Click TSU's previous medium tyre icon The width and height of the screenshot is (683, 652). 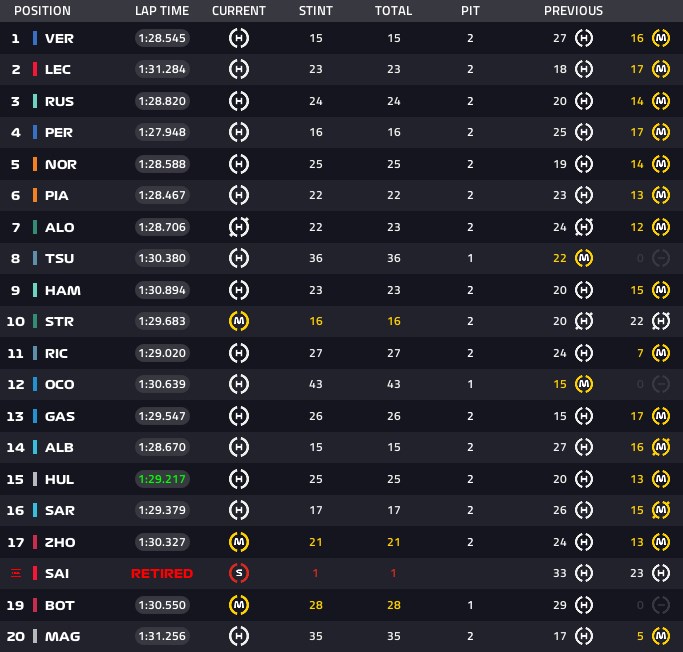(584, 258)
